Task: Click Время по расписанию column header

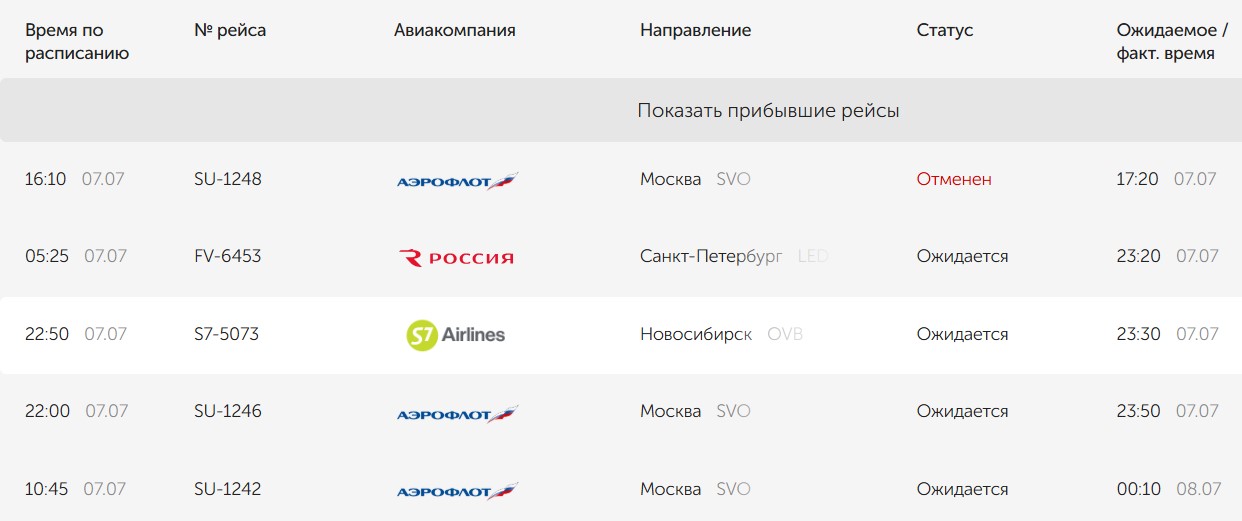Action: [77, 42]
